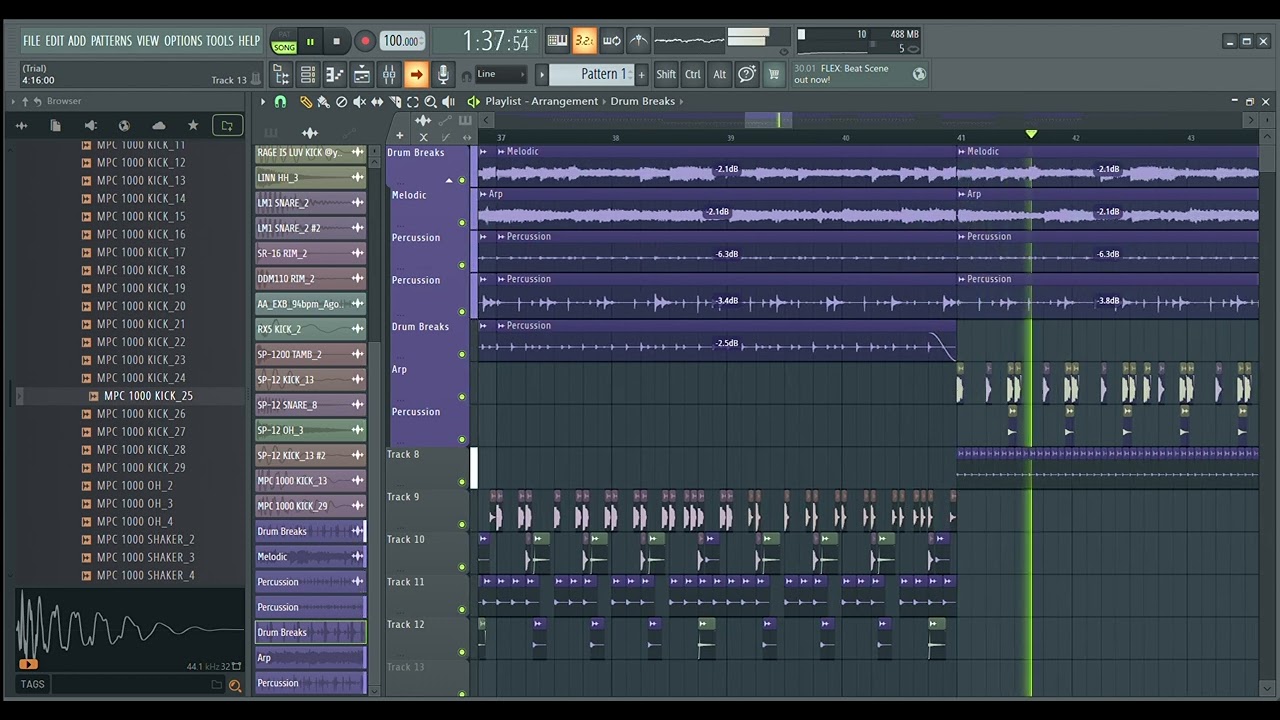Screen dimensions: 1280x720
Task: Open the piano roll view icon
Action: click(x=335, y=74)
